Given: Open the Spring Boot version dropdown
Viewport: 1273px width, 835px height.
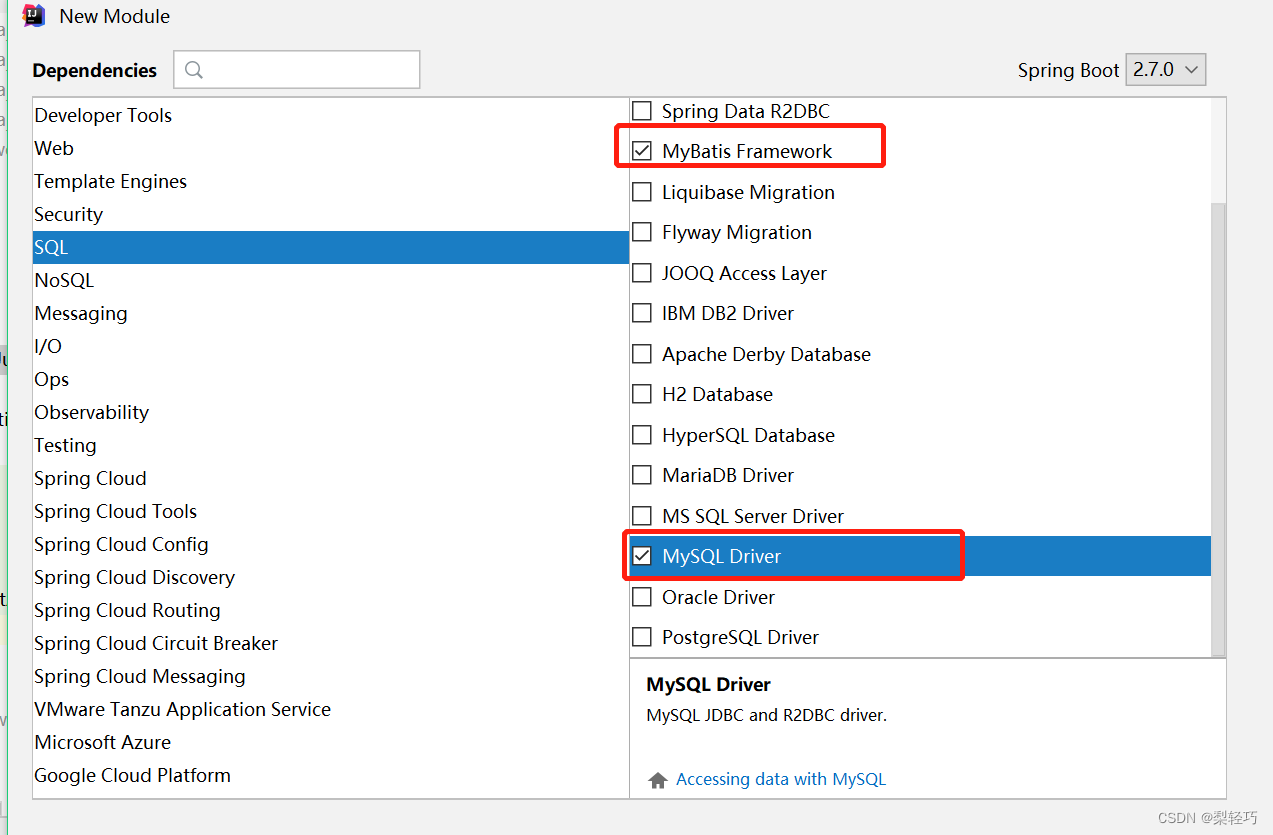Looking at the screenshot, I should (x=1165, y=69).
